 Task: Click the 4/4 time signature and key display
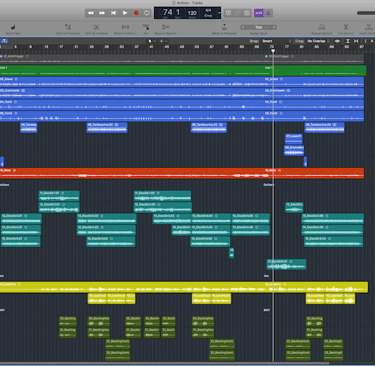tap(208, 13)
